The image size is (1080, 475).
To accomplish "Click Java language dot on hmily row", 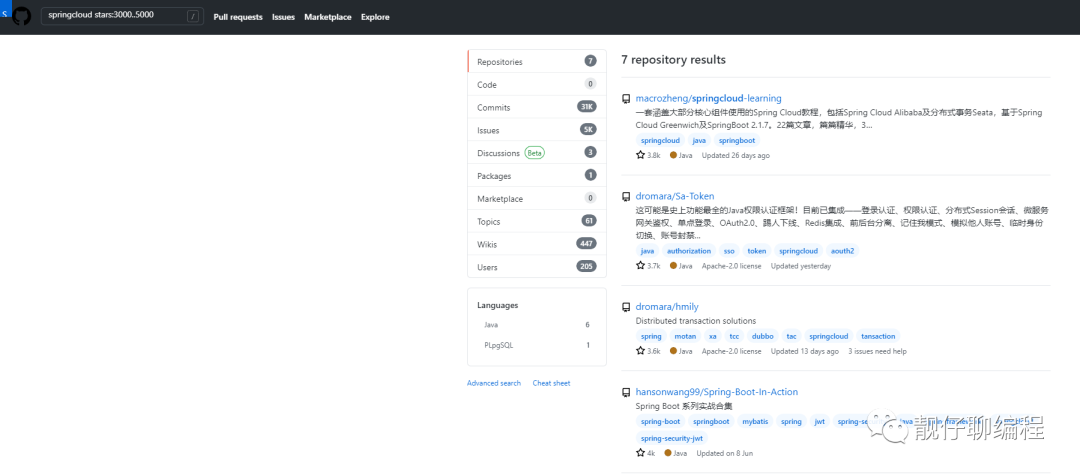I will [x=673, y=351].
